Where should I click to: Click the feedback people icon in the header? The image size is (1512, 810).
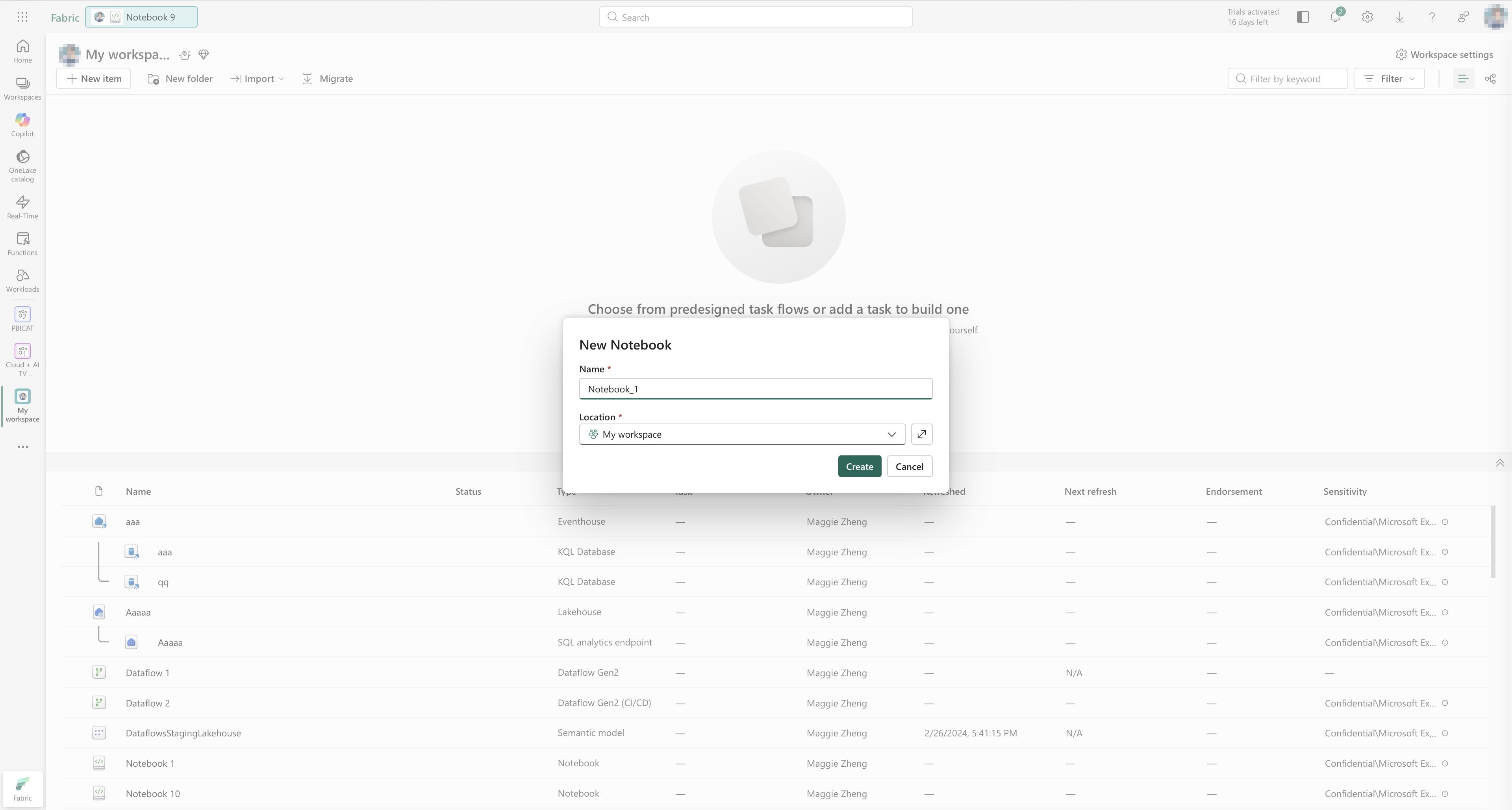coord(1464,17)
